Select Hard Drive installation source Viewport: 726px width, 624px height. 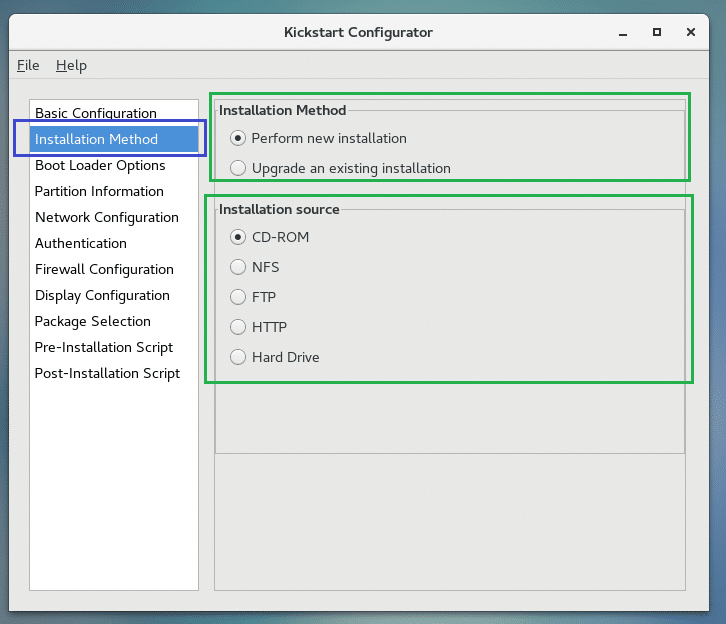coord(238,357)
